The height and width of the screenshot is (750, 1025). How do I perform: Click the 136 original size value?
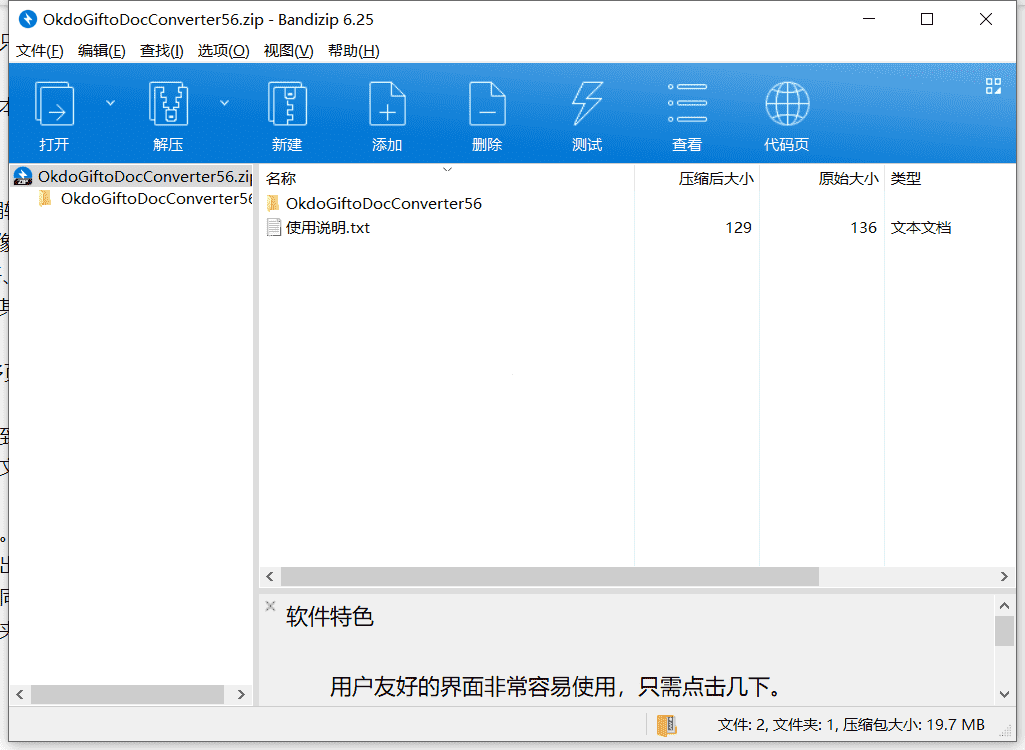[x=863, y=228]
